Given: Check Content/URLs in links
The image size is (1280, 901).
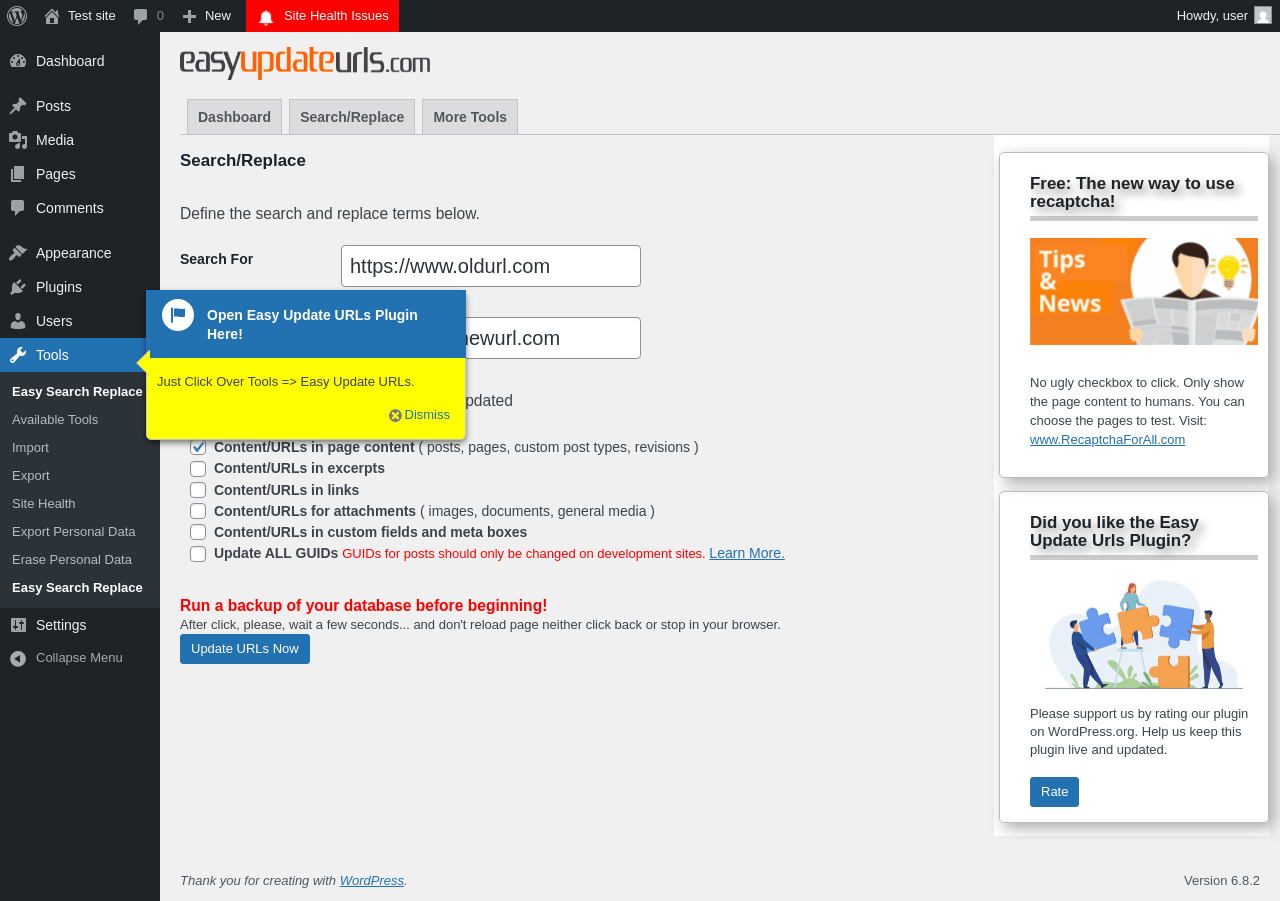Looking at the screenshot, I should click(198, 490).
